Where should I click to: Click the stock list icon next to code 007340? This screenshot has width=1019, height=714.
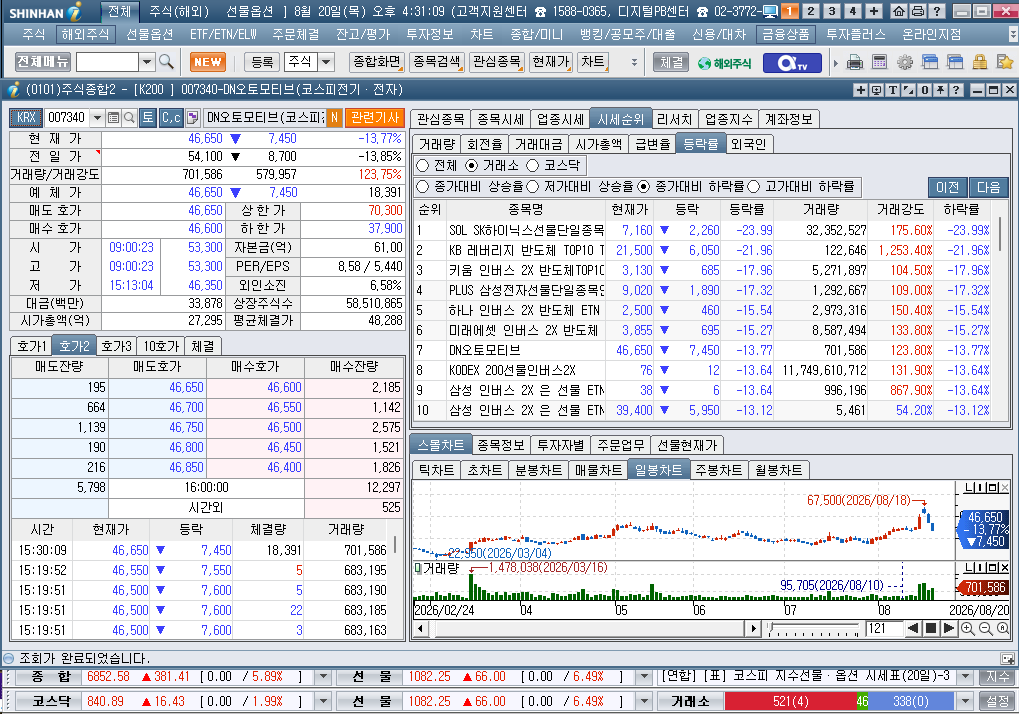click(x=113, y=118)
